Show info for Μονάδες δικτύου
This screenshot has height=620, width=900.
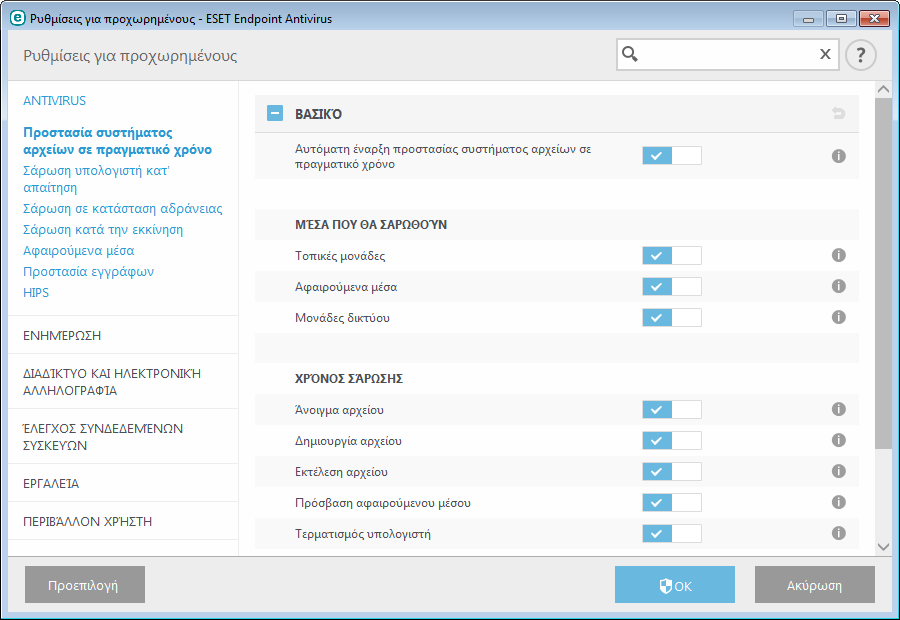(x=839, y=317)
